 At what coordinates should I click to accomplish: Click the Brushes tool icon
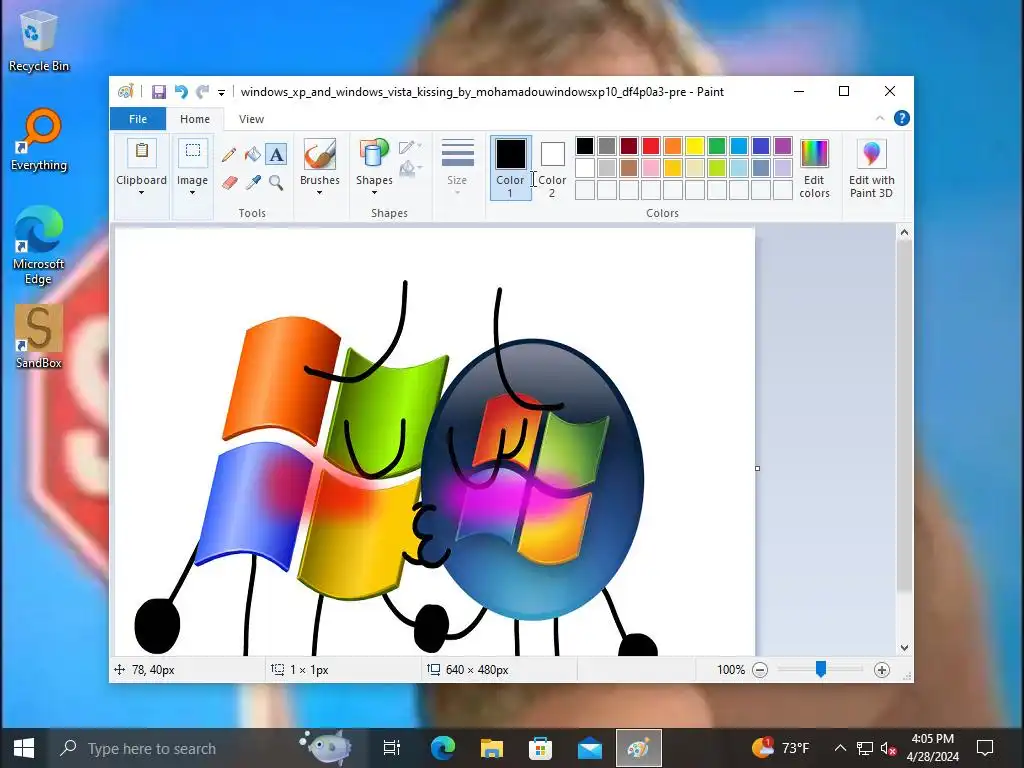pyautogui.click(x=319, y=155)
